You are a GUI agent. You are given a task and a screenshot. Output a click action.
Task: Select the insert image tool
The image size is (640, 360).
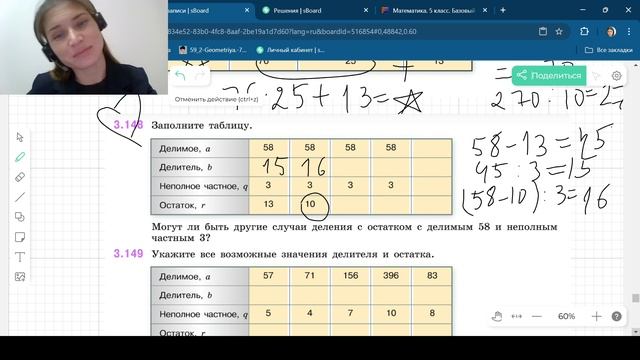[x=20, y=277]
